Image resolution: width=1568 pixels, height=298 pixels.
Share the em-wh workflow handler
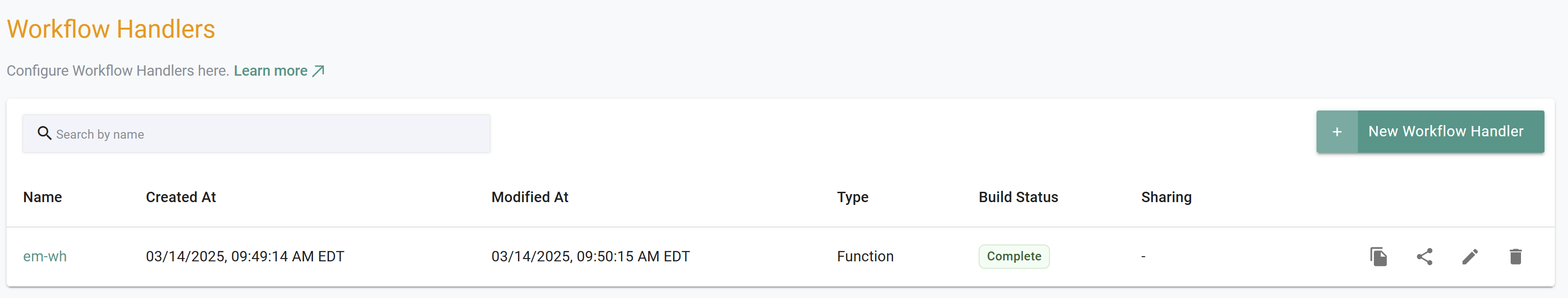[x=1424, y=257]
